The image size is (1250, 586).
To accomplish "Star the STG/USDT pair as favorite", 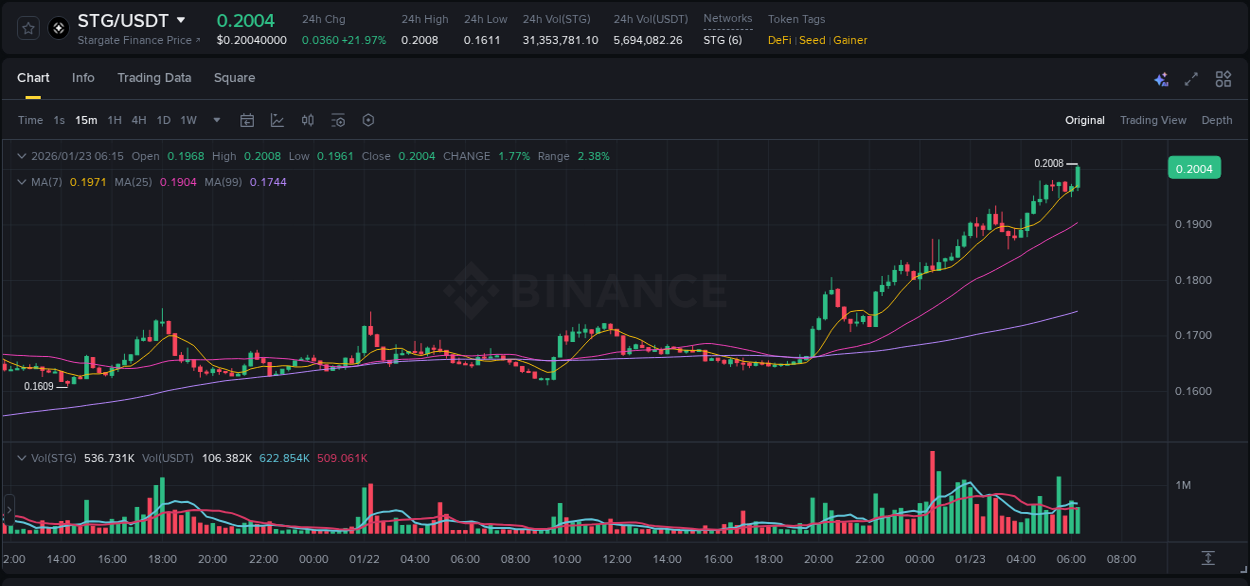I will (x=27, y=28).
